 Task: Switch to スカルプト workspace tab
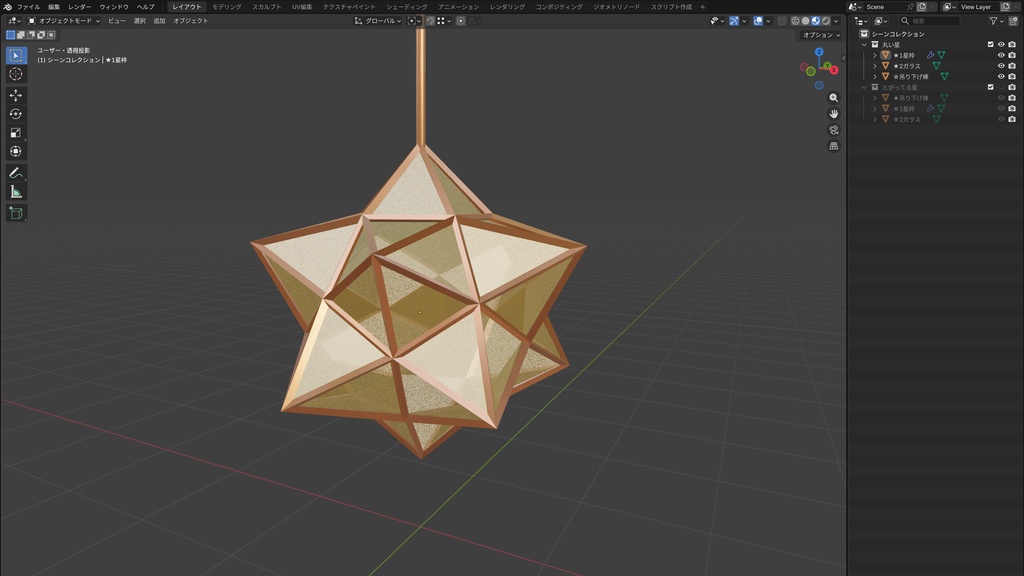click(266, 7)
